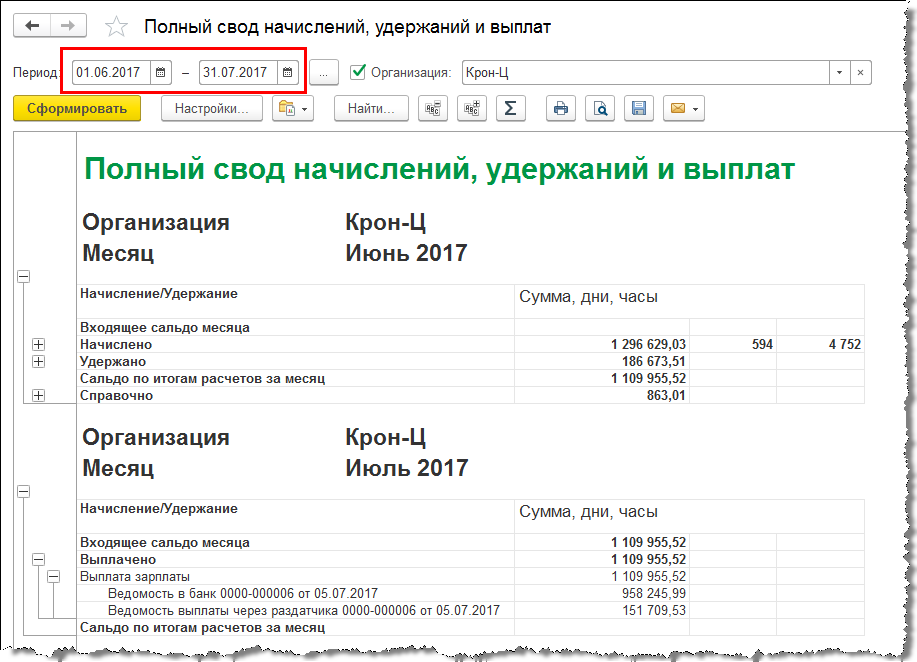917x662 pixels.
Task: Collapse the Июнь 2017 section
Action: (23, 277)
